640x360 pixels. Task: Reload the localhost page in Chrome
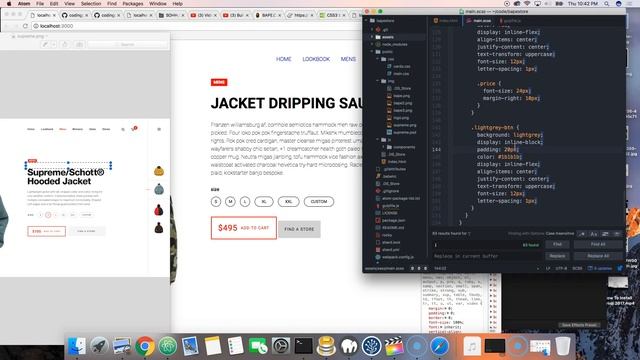pyautogui.click(x=25, y=26)
